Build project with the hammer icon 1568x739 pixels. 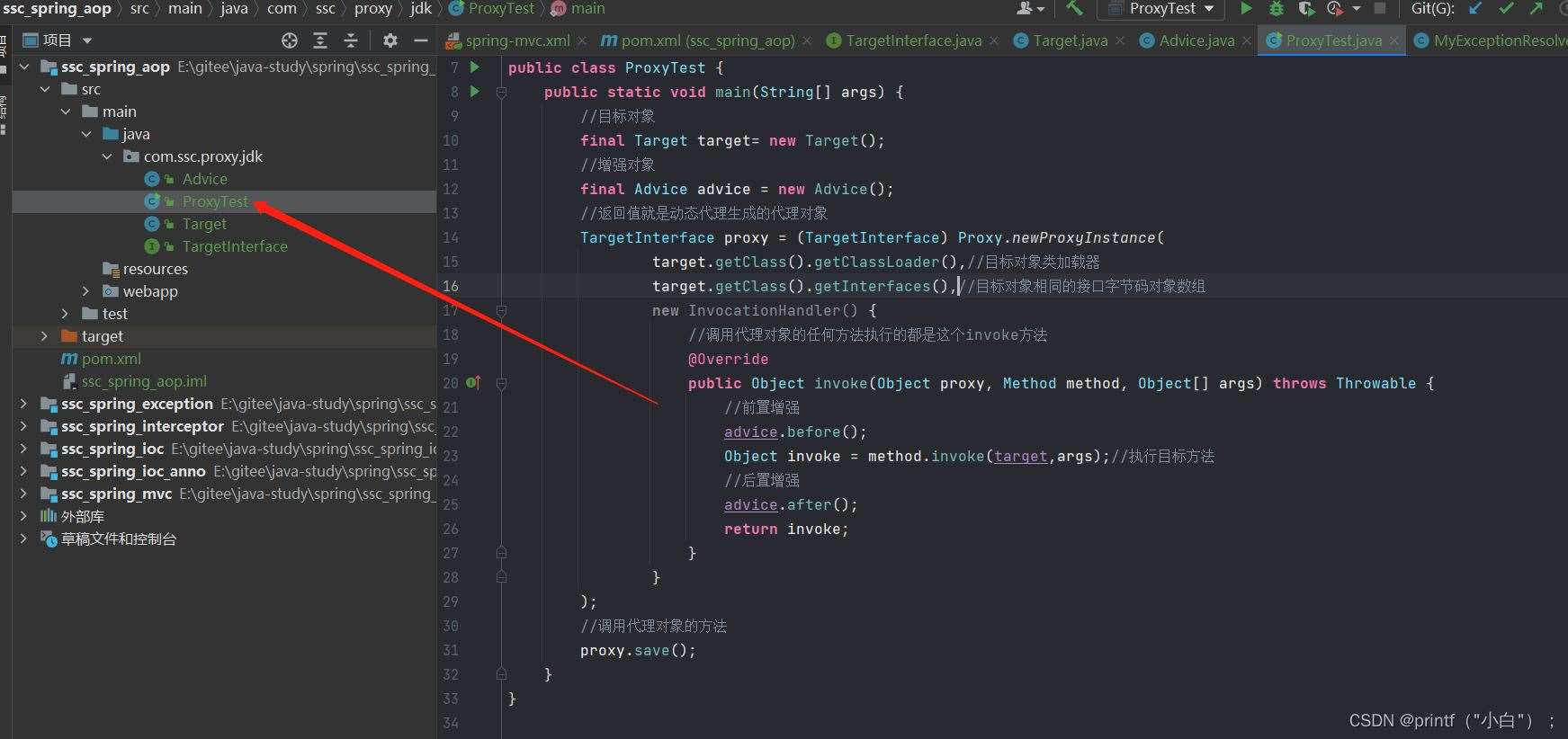pyautogui.click(x=1074, y=9)
